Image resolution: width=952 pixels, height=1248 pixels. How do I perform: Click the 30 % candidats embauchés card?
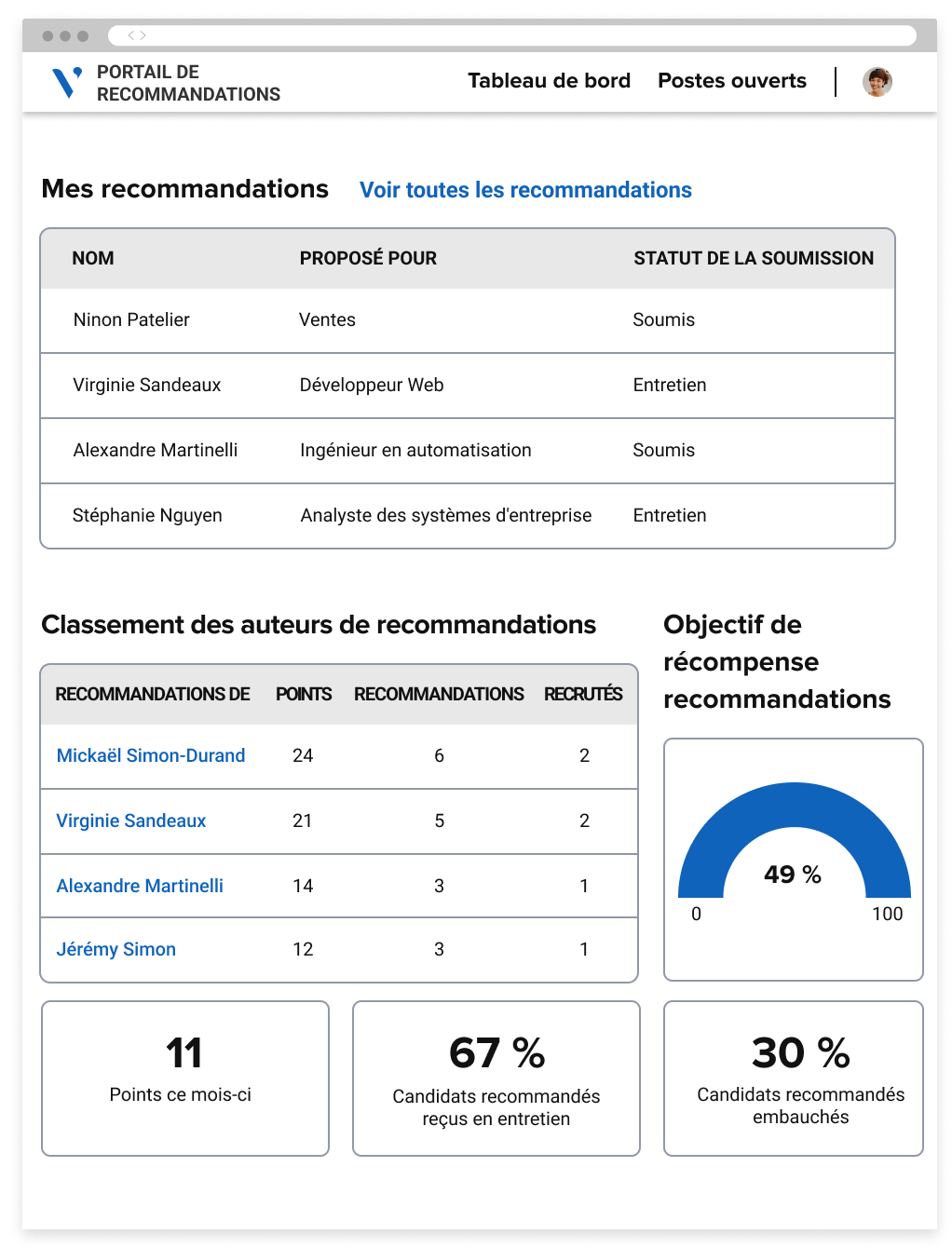tap(794, 1078)
